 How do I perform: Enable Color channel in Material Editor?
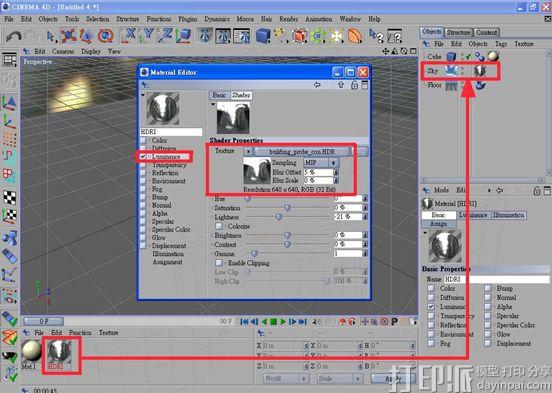pos(143,141)
